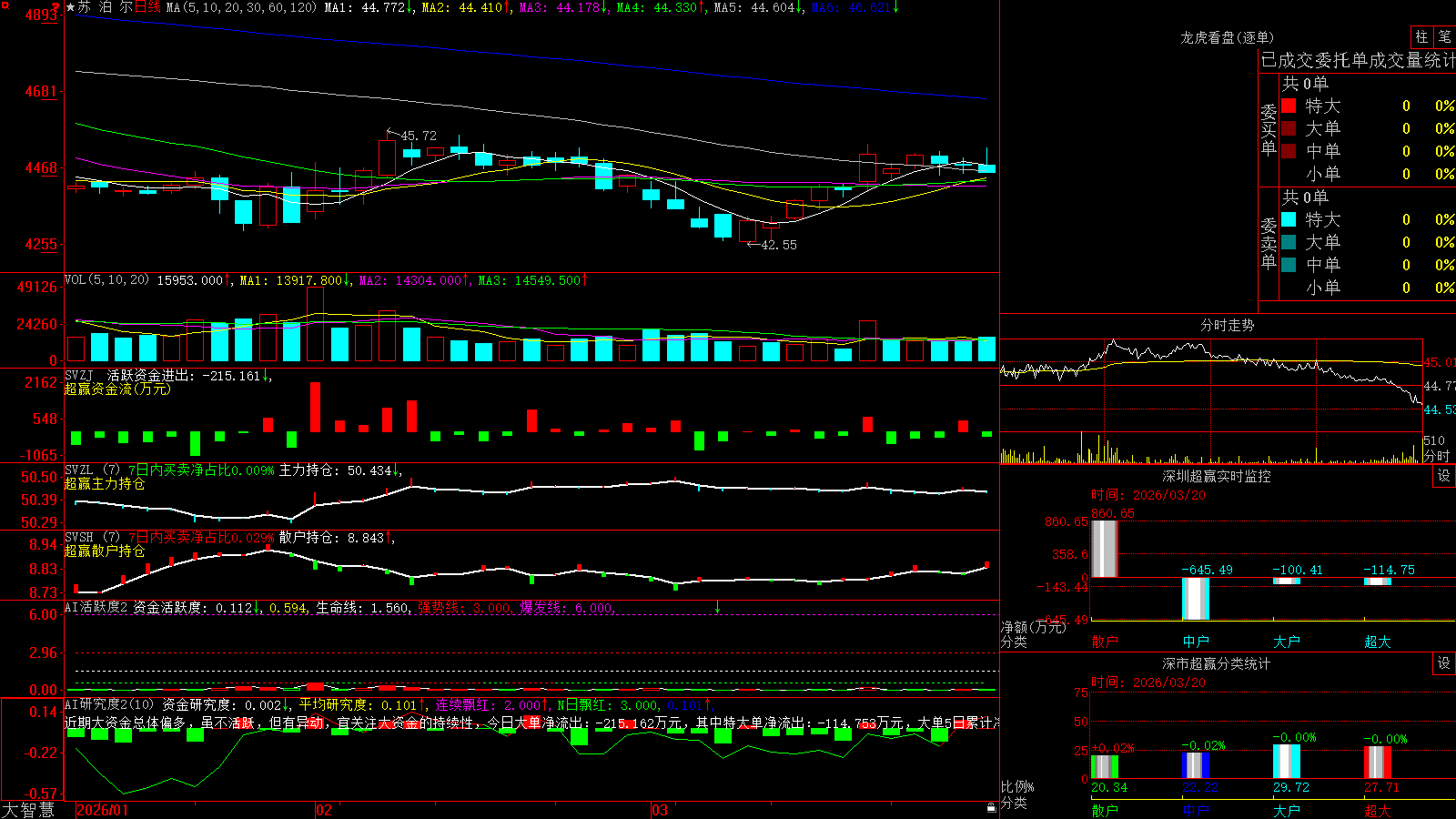Click the AI研究度2(10) indicator label
The width and height of the screenshot is (1456, 819).
[110, 704]
